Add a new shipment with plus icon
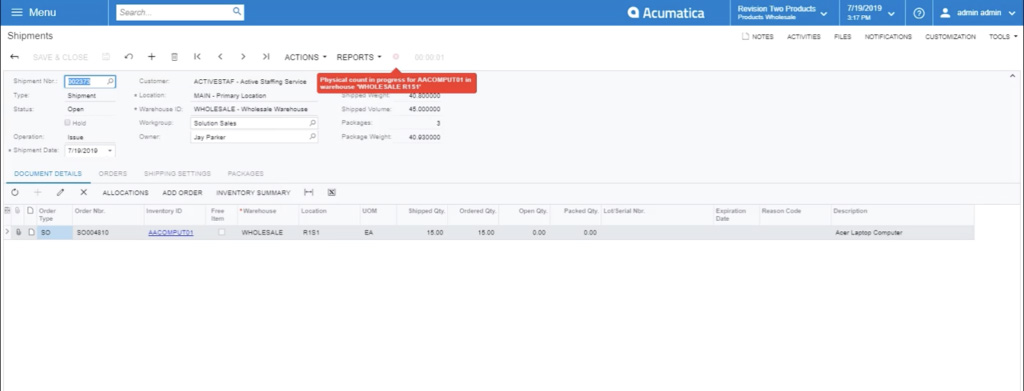The image size is (1024, 391). (x=152, y=57)
